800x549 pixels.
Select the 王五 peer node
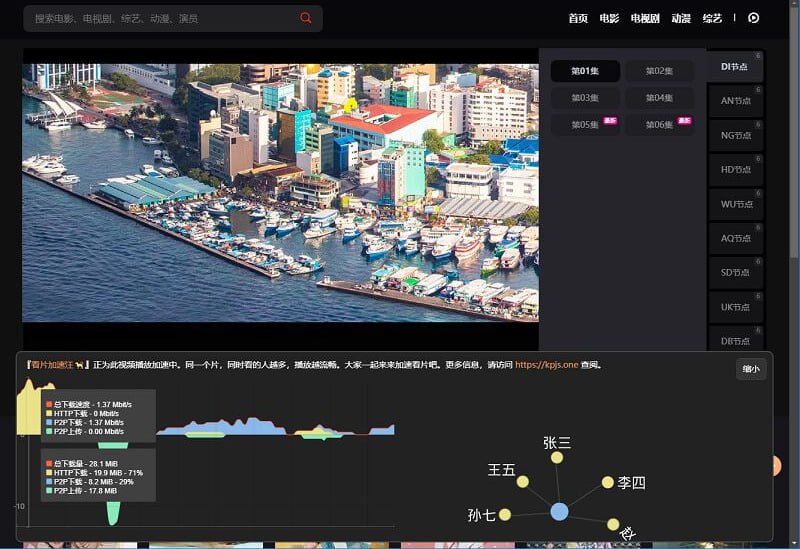(522, 482)
